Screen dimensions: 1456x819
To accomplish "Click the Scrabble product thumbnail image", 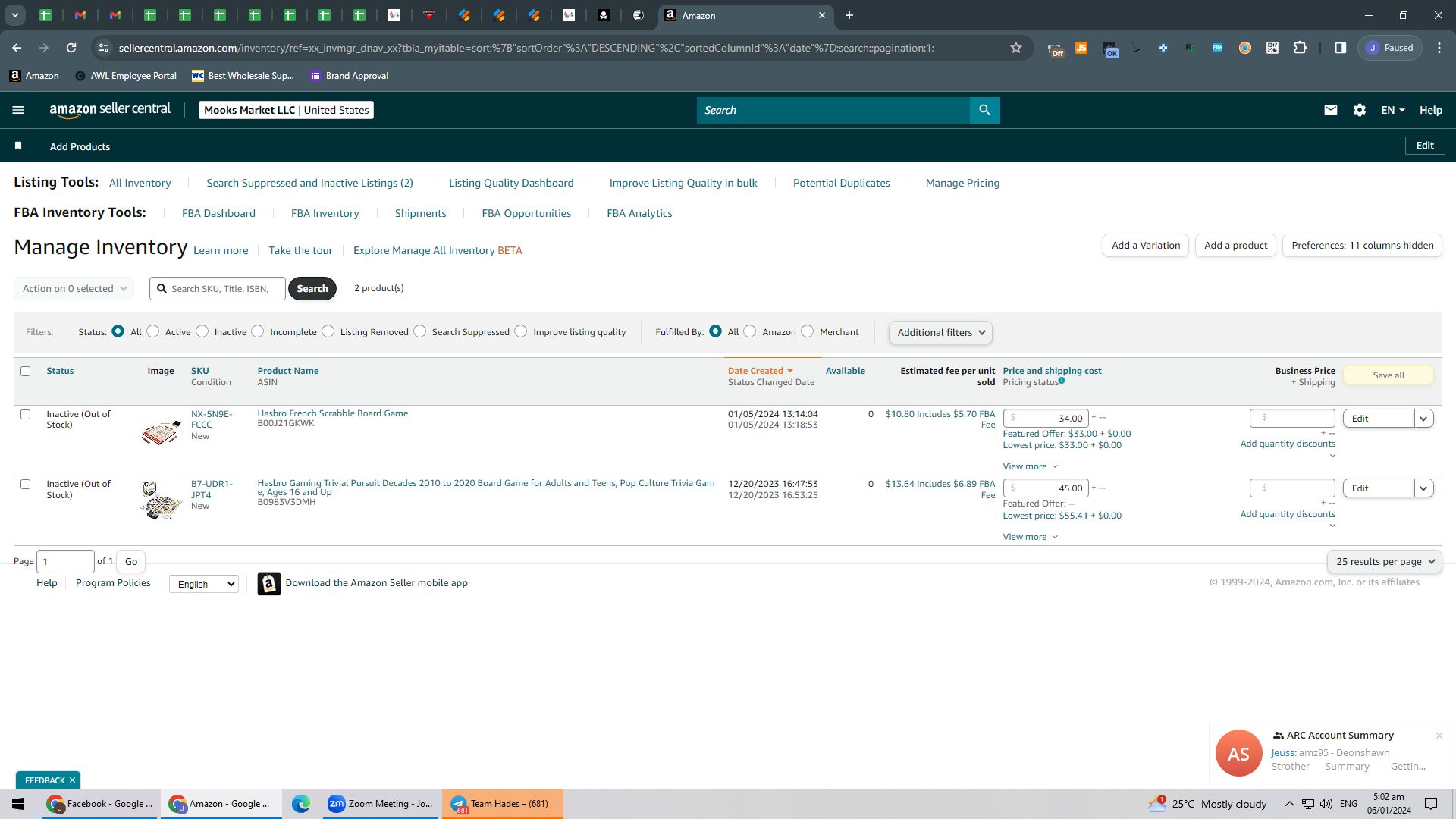I will coord(160,433).
